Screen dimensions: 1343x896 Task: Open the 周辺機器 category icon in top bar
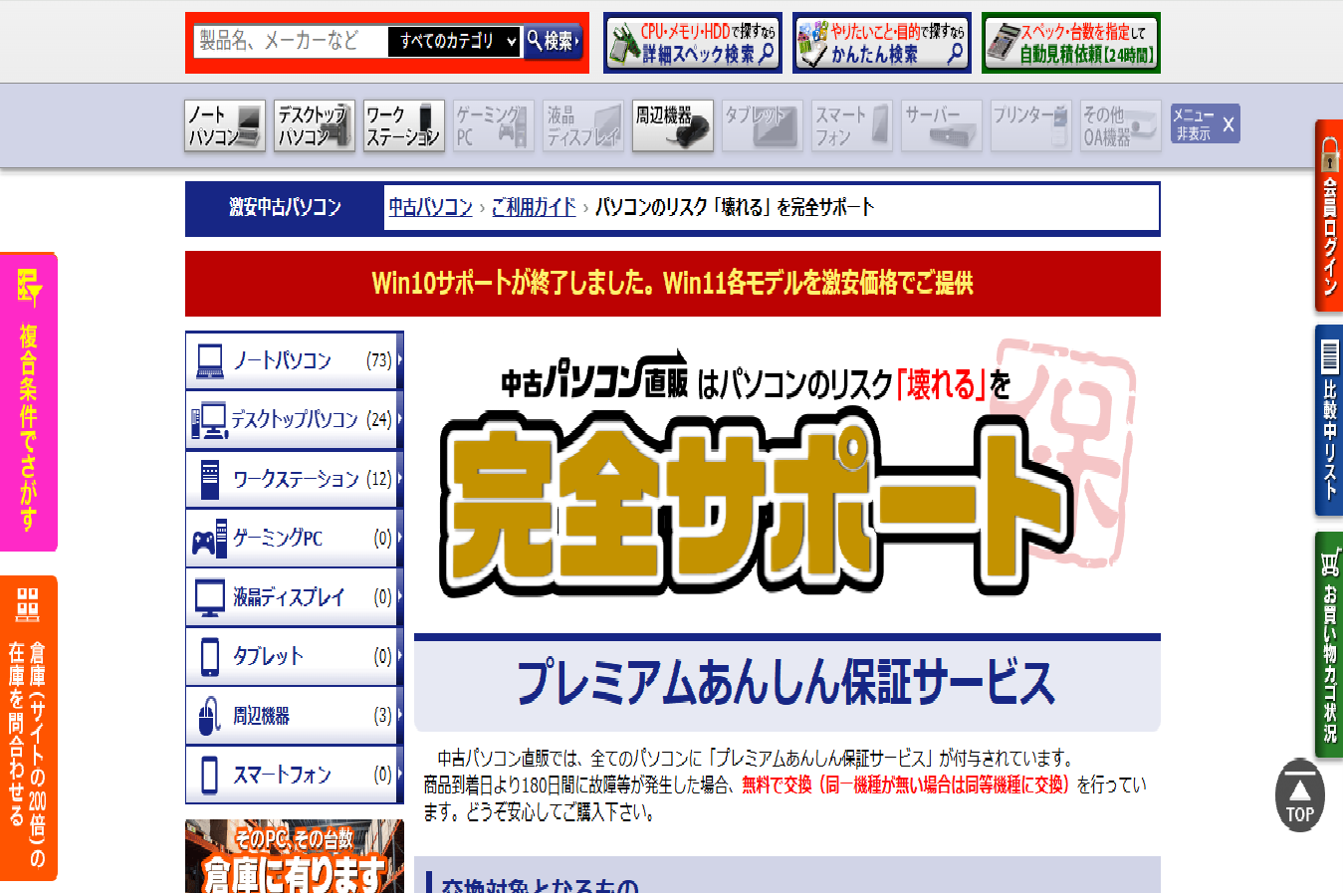[672, 125]
